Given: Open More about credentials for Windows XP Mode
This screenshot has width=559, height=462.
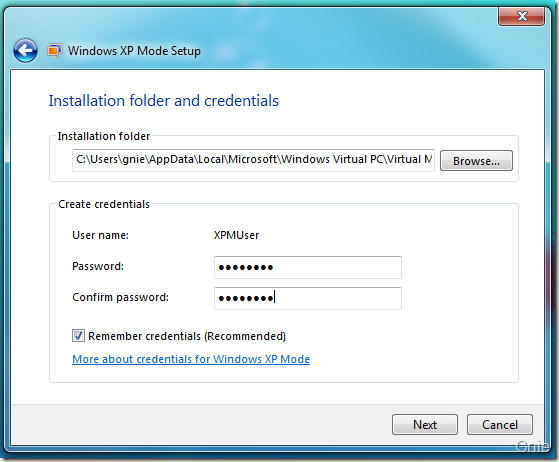Looking at the screenshot, I should (191, 359).
